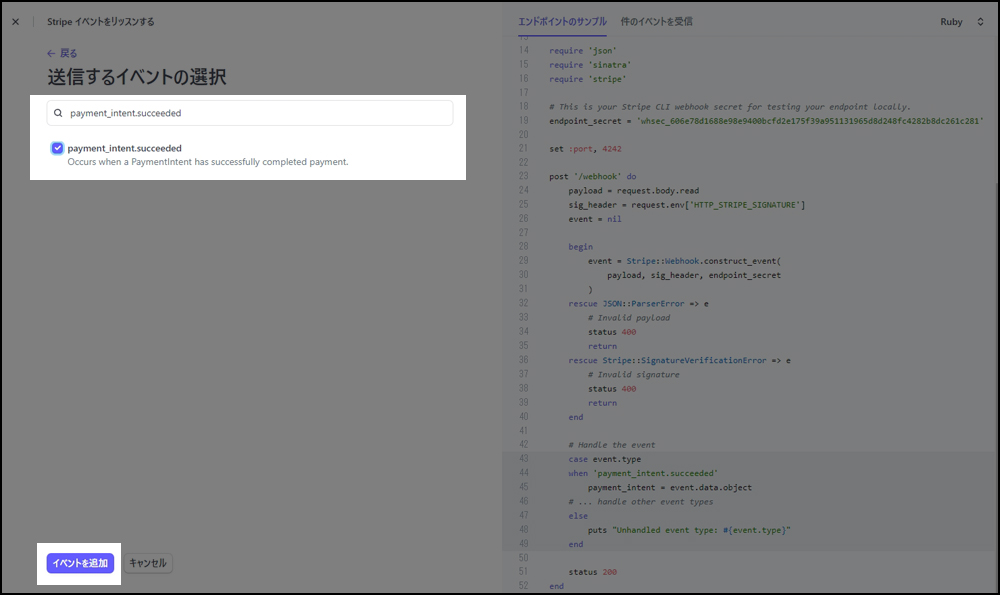This screenshot has width=1000, height=595.
Task: Click the require 'sinatra' line
Action: tap(590, 65)
